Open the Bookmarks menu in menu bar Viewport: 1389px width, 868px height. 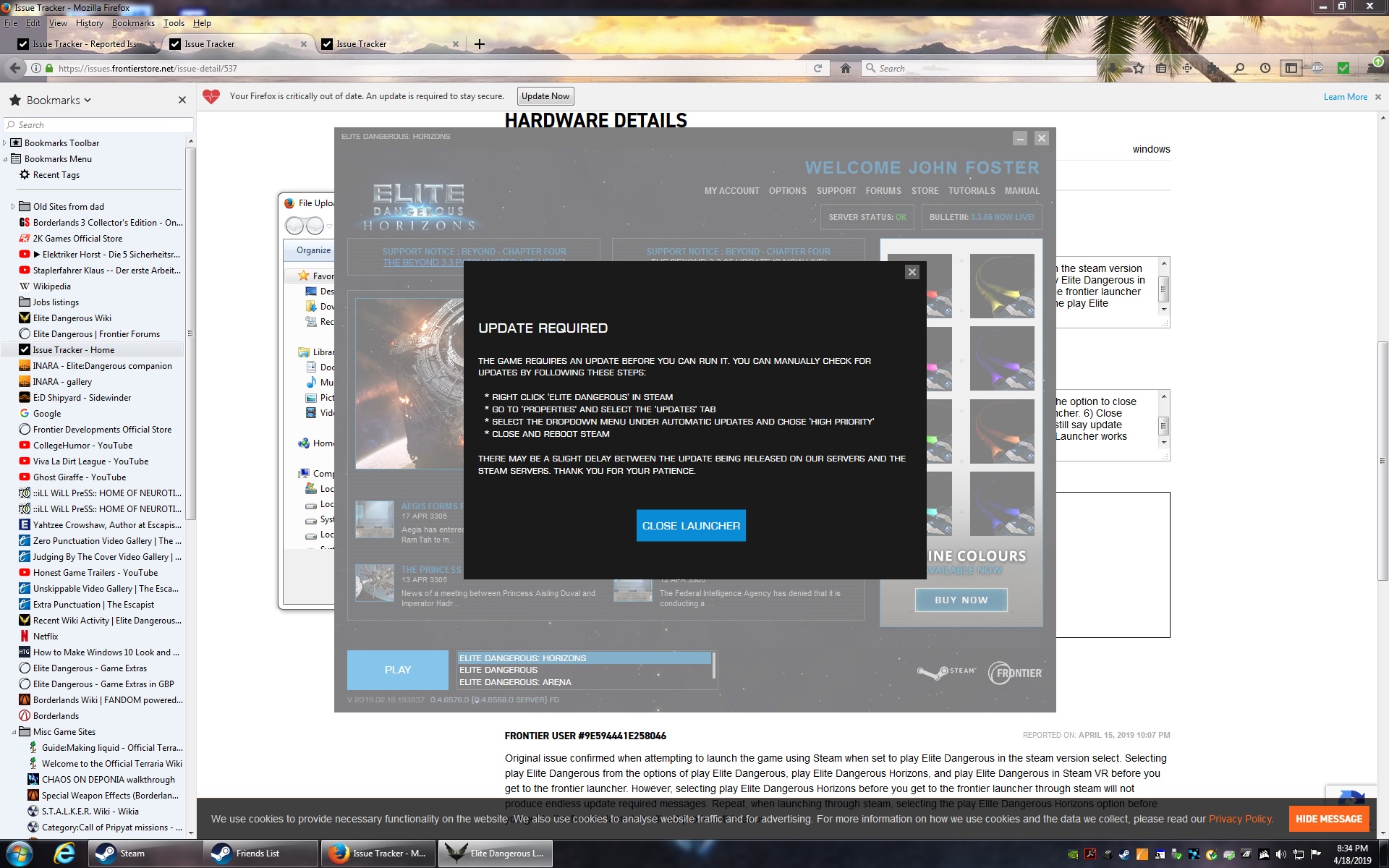(x=133, y=23)
